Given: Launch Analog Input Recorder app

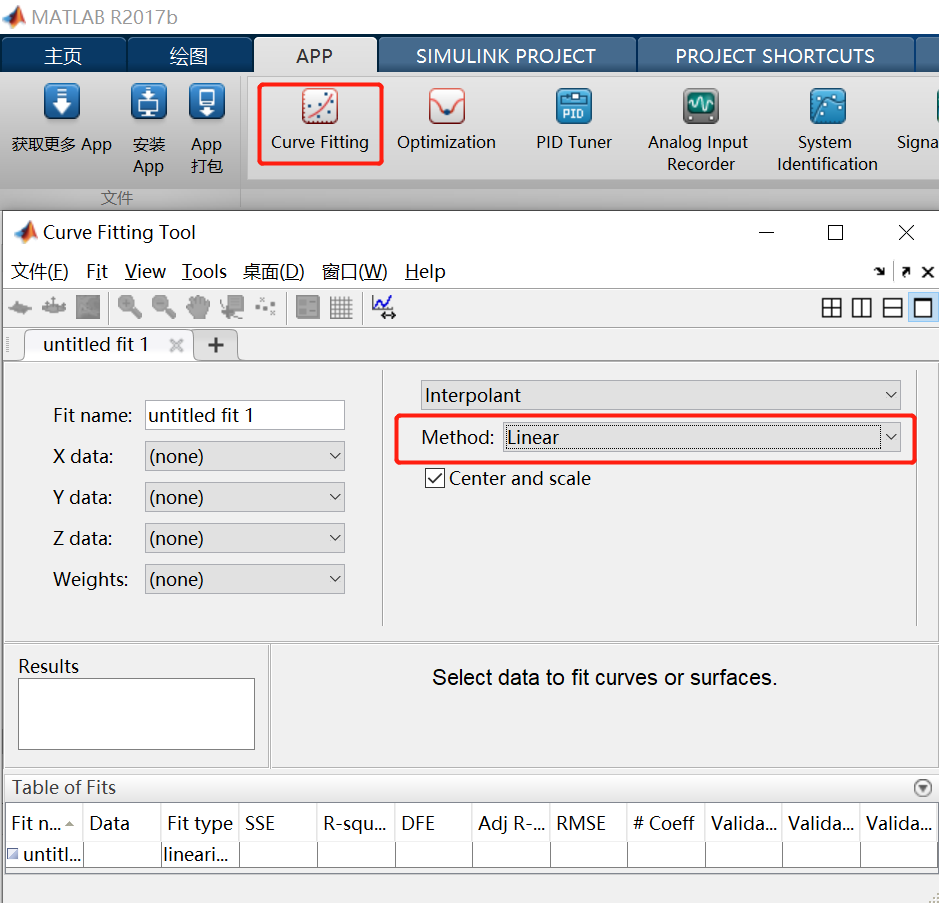Looking at the screenshot, I should click(699, 132).
